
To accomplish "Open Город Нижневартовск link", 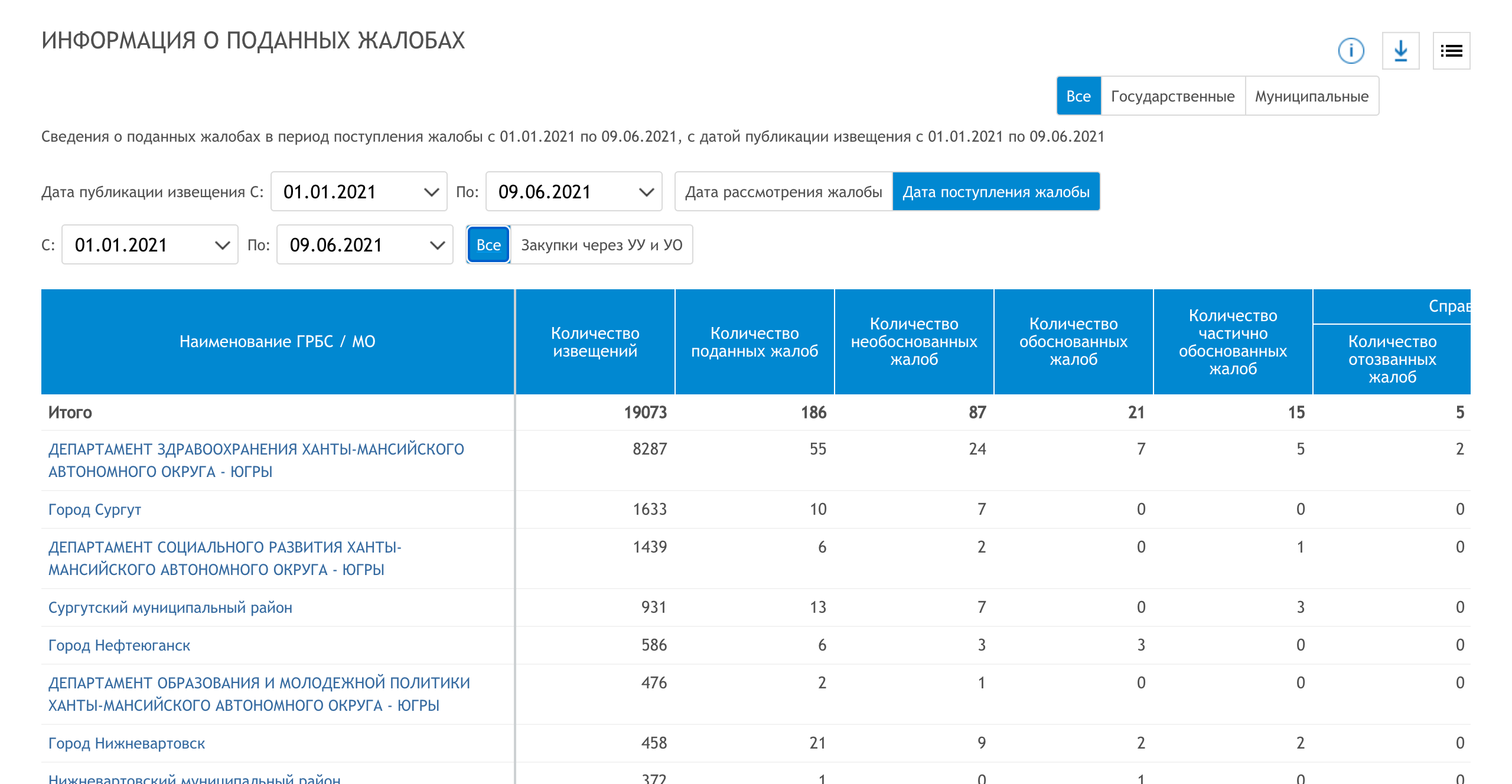I will (126, 743).
